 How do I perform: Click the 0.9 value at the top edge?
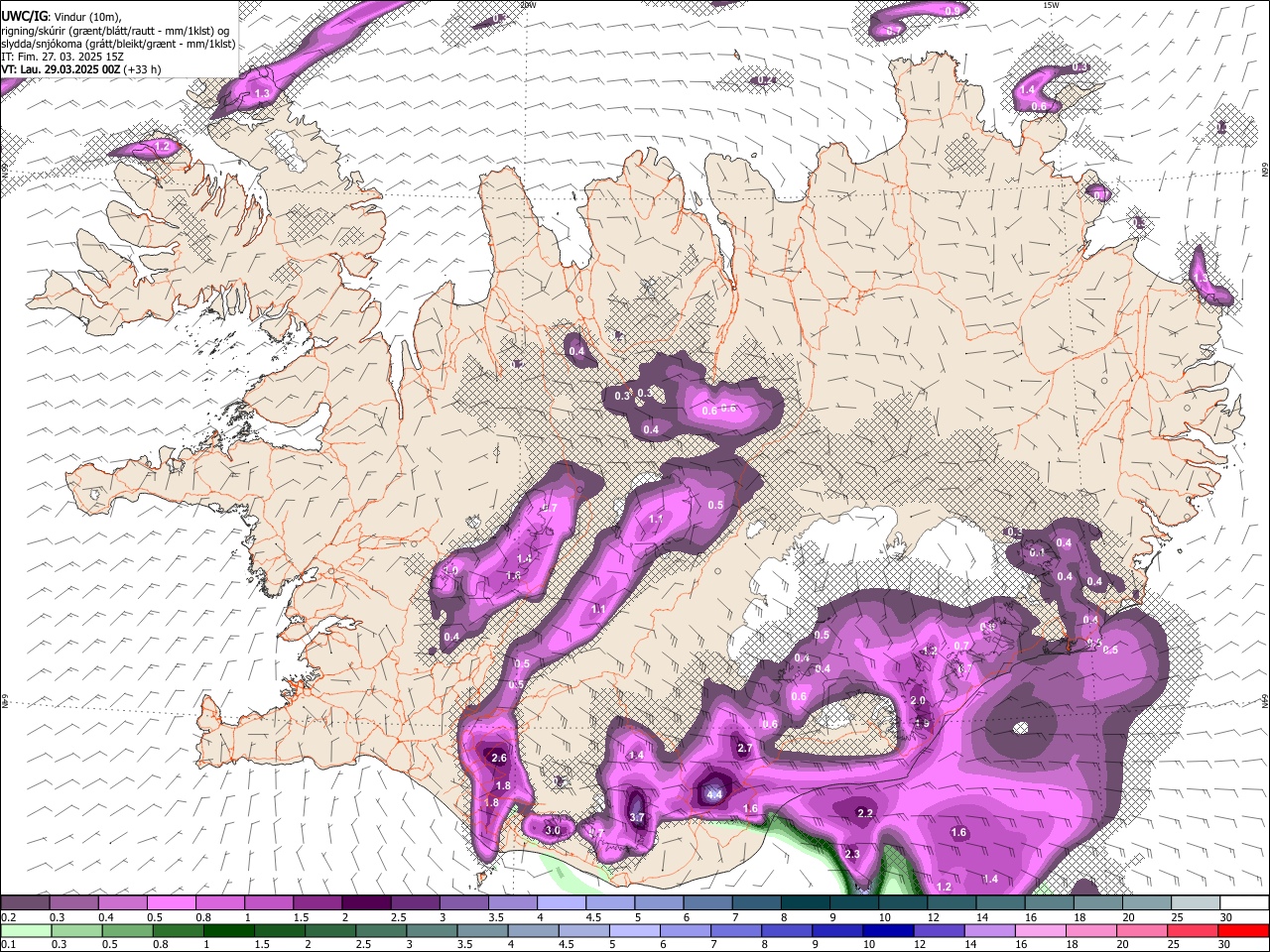(952, 10)
